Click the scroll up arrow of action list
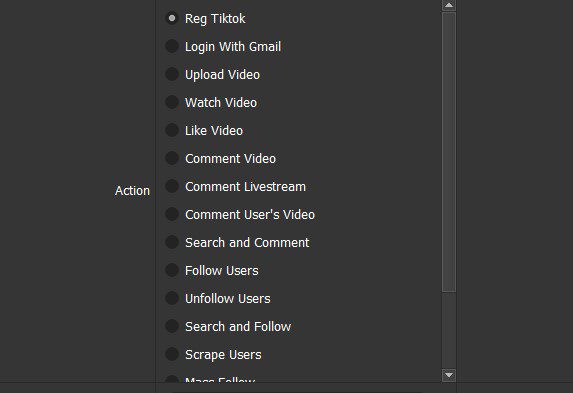This screenshot has height=393, width=573. point(449,5)
